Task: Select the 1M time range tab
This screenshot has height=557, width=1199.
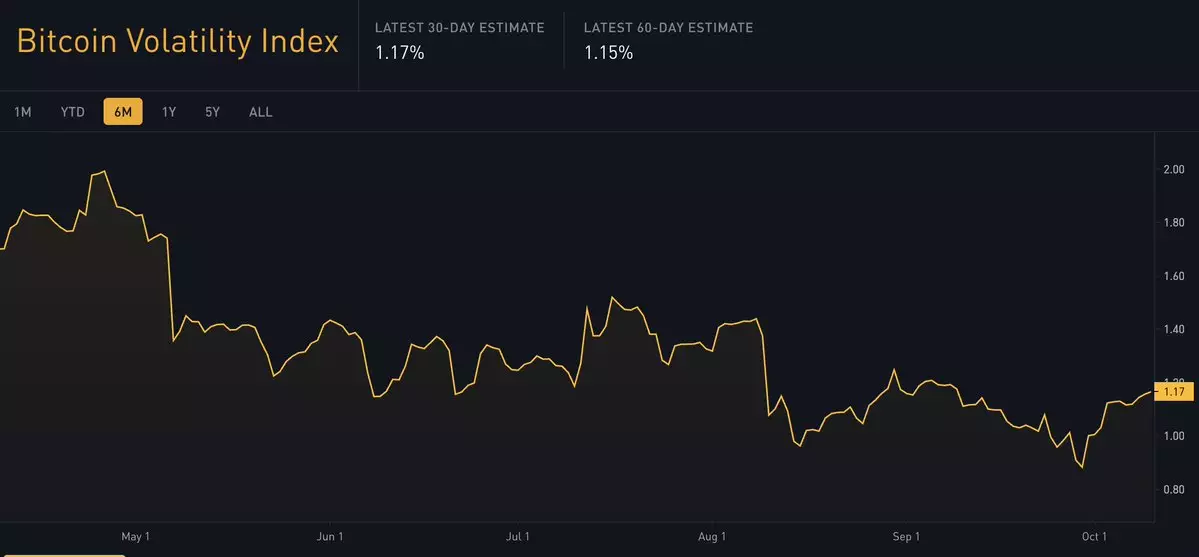Action: 23,112
